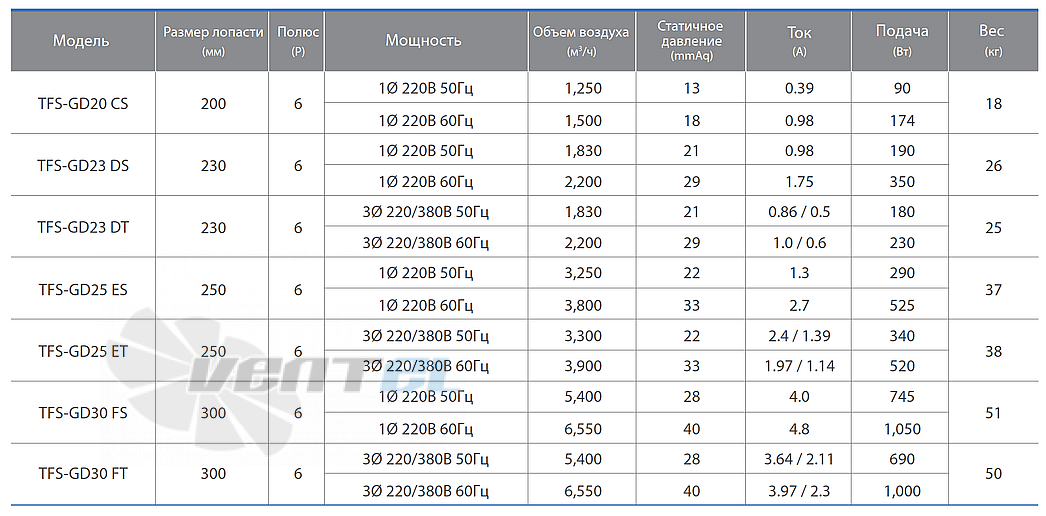Click air volume value 3,900
Image resolution: width=1046 pixels, height=516 pixels.
tap(583, 367)
